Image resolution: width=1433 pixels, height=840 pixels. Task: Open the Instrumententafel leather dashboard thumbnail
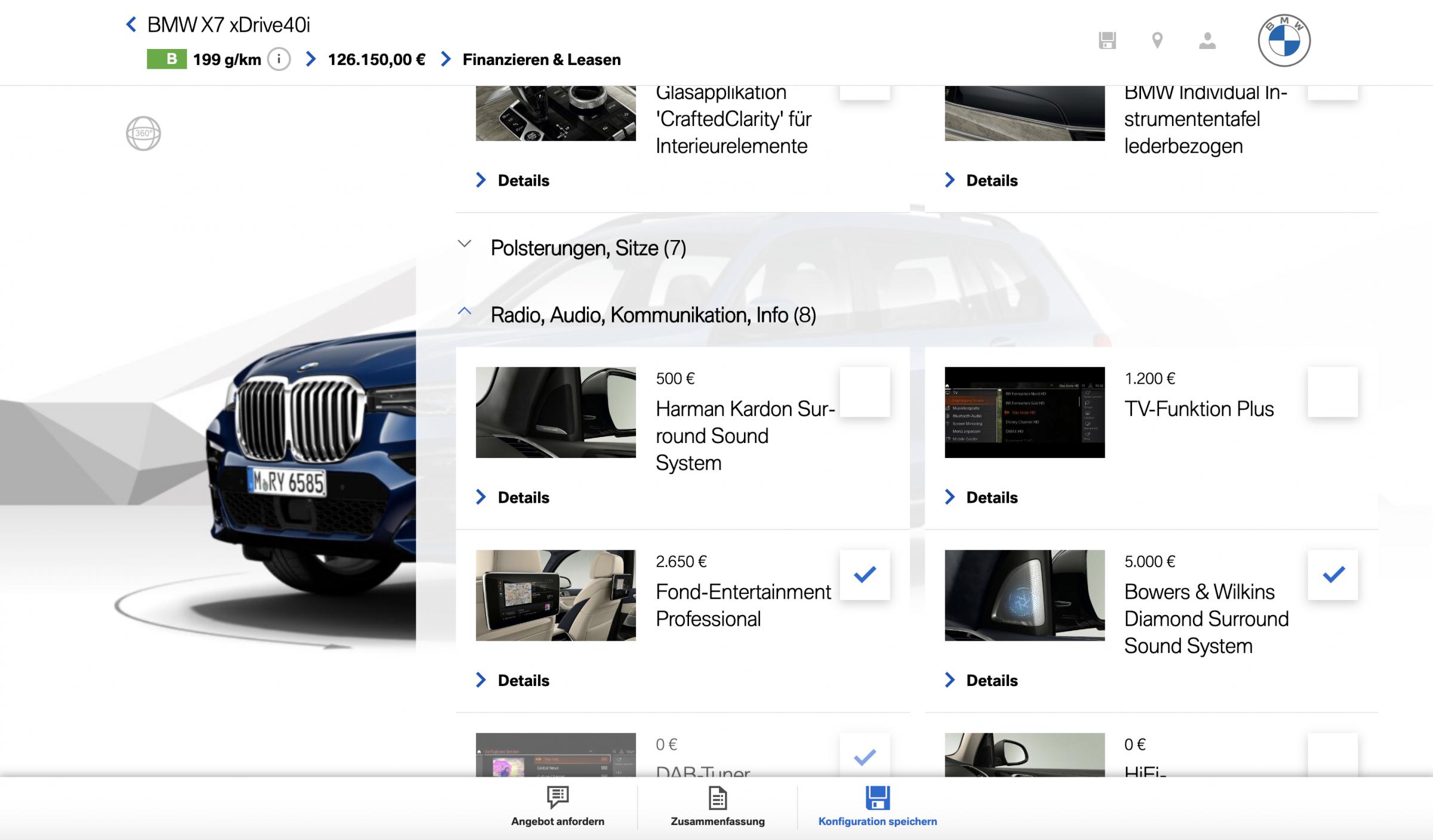tap(1025, 113)
